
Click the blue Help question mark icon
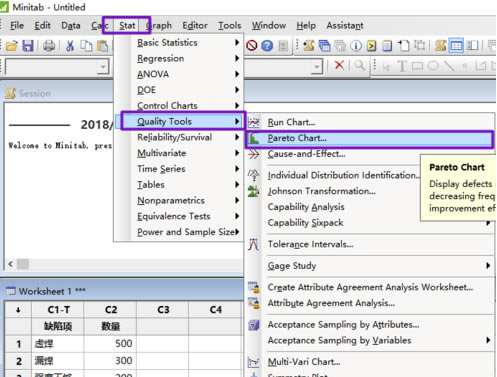point(267,45)
